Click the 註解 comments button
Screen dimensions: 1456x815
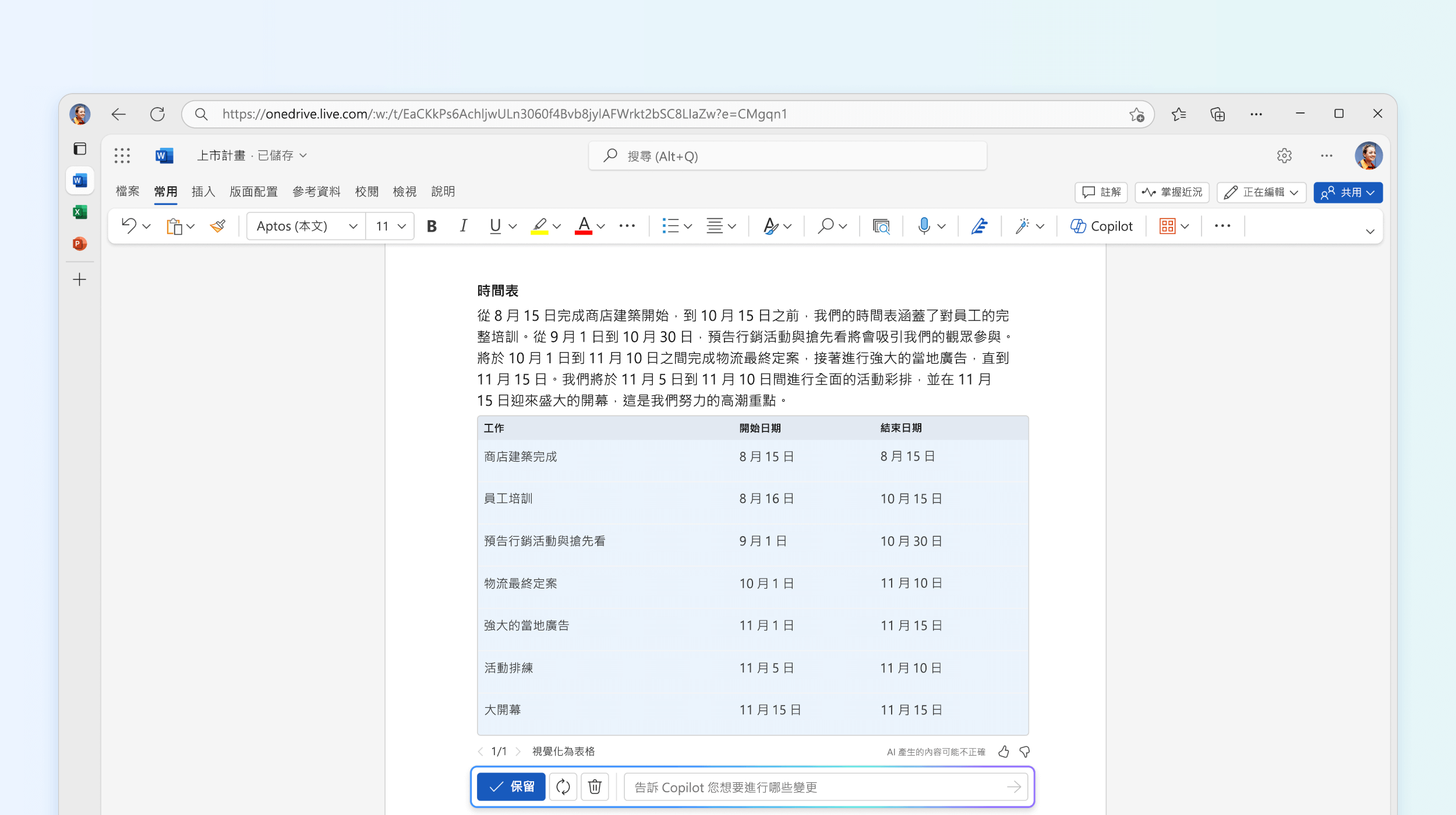[x=1101, y=192]
